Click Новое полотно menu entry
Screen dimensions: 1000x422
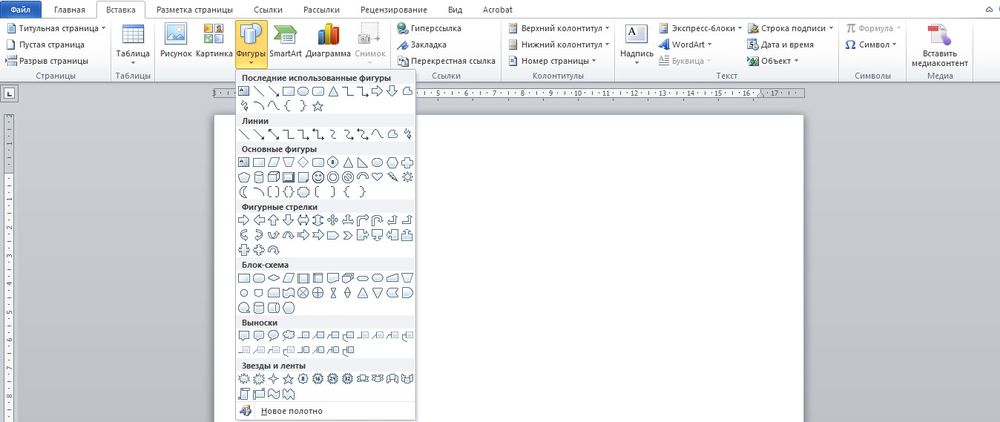coord(291,410)
